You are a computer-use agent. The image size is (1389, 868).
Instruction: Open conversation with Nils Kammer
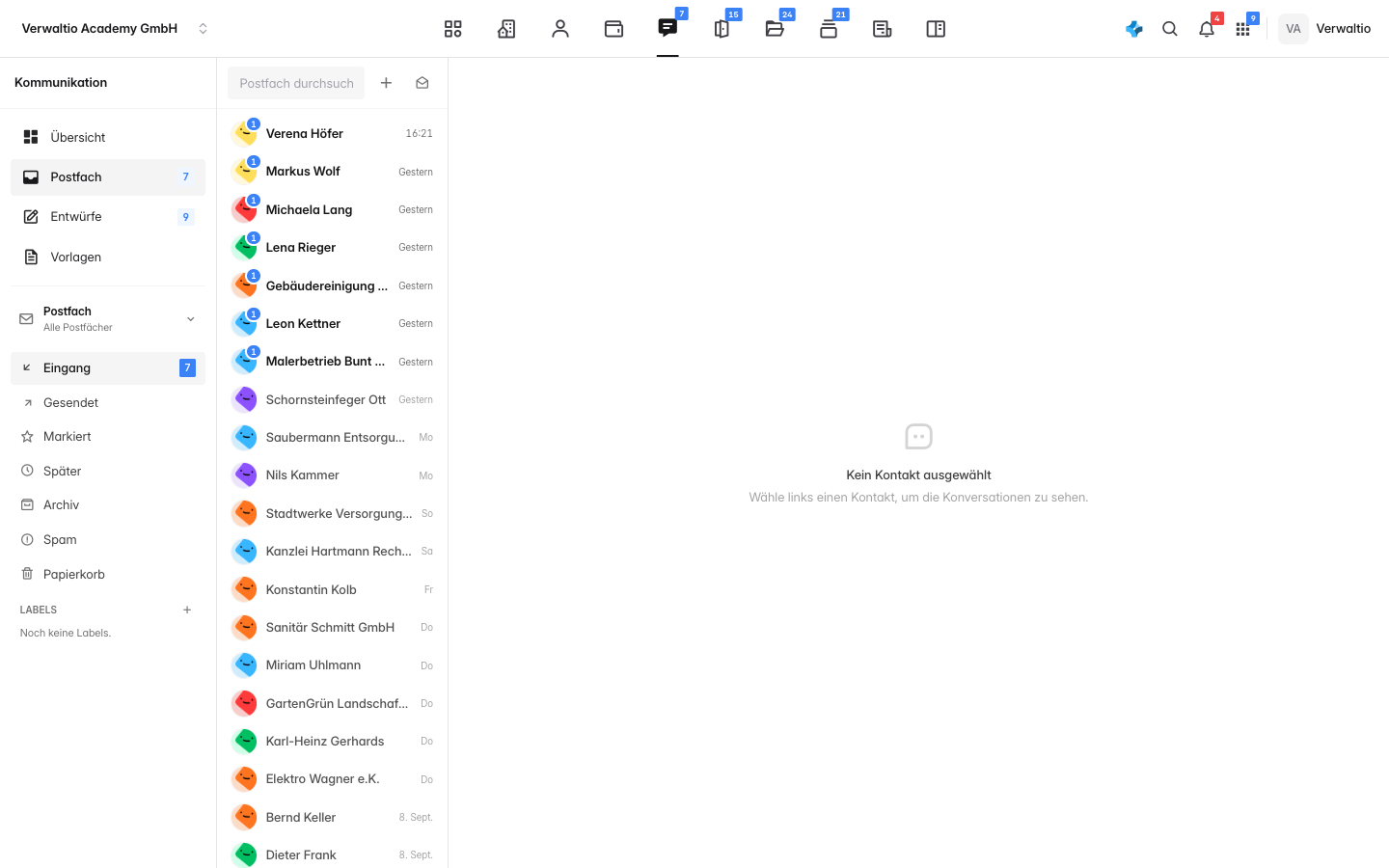click(333, 475)
